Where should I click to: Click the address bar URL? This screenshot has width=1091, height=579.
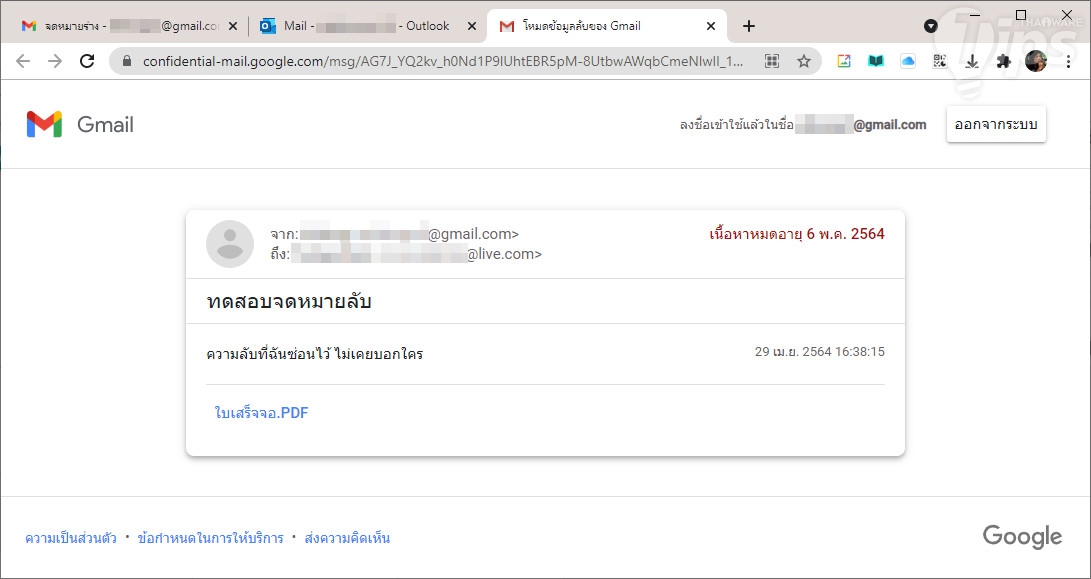pos(443,61)
